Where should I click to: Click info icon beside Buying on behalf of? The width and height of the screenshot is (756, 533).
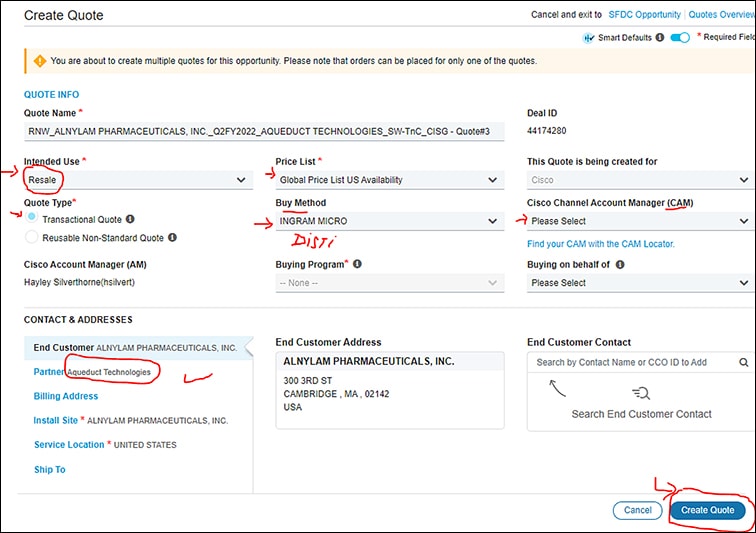(633, 264)
